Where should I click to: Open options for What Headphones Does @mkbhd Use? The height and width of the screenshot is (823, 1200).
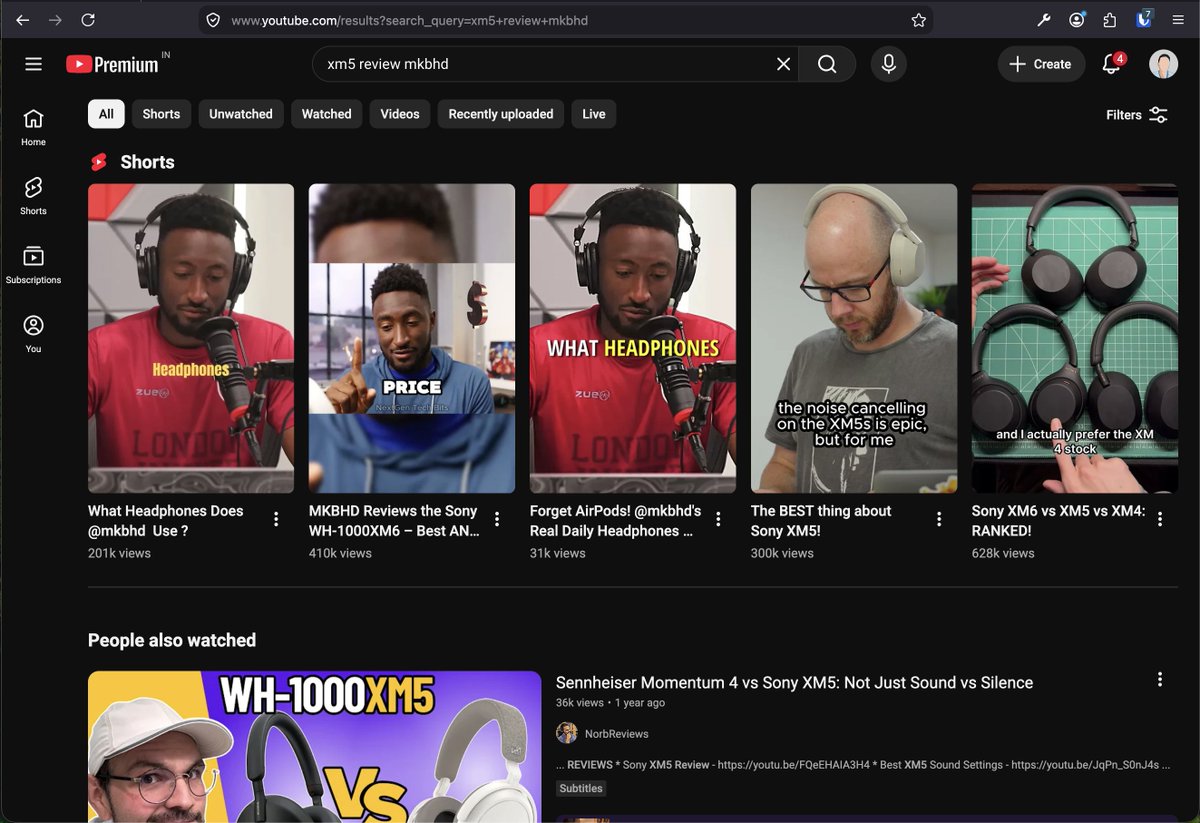pyautogui.click(x=276, y=519)
